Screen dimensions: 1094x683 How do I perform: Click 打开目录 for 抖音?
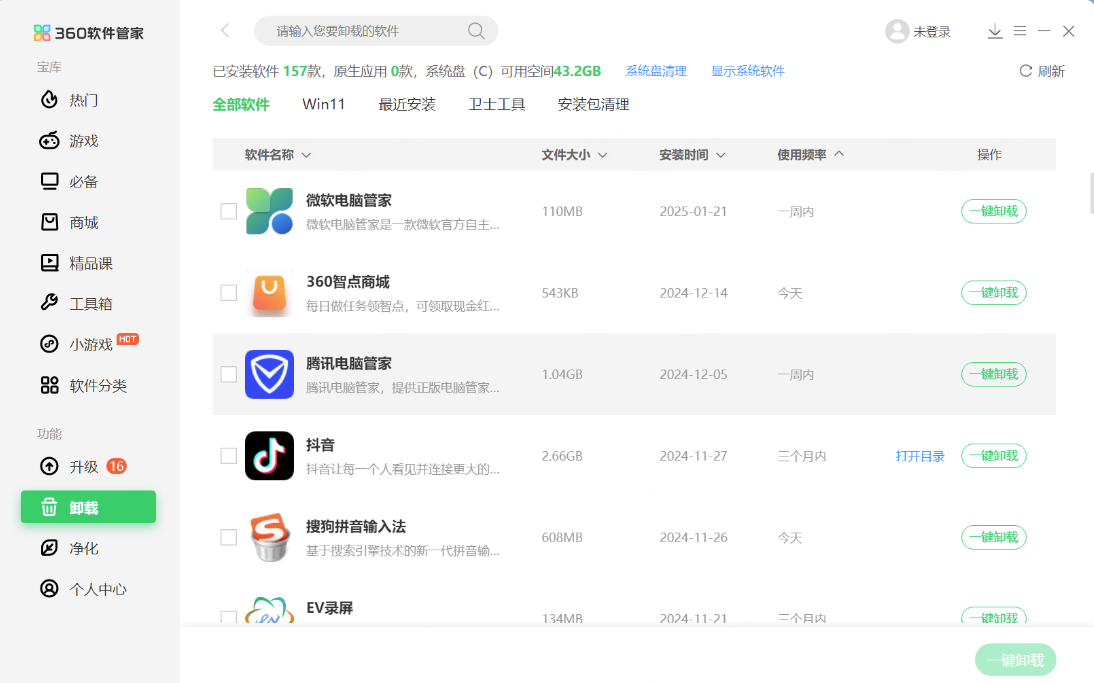pos(920,456)
